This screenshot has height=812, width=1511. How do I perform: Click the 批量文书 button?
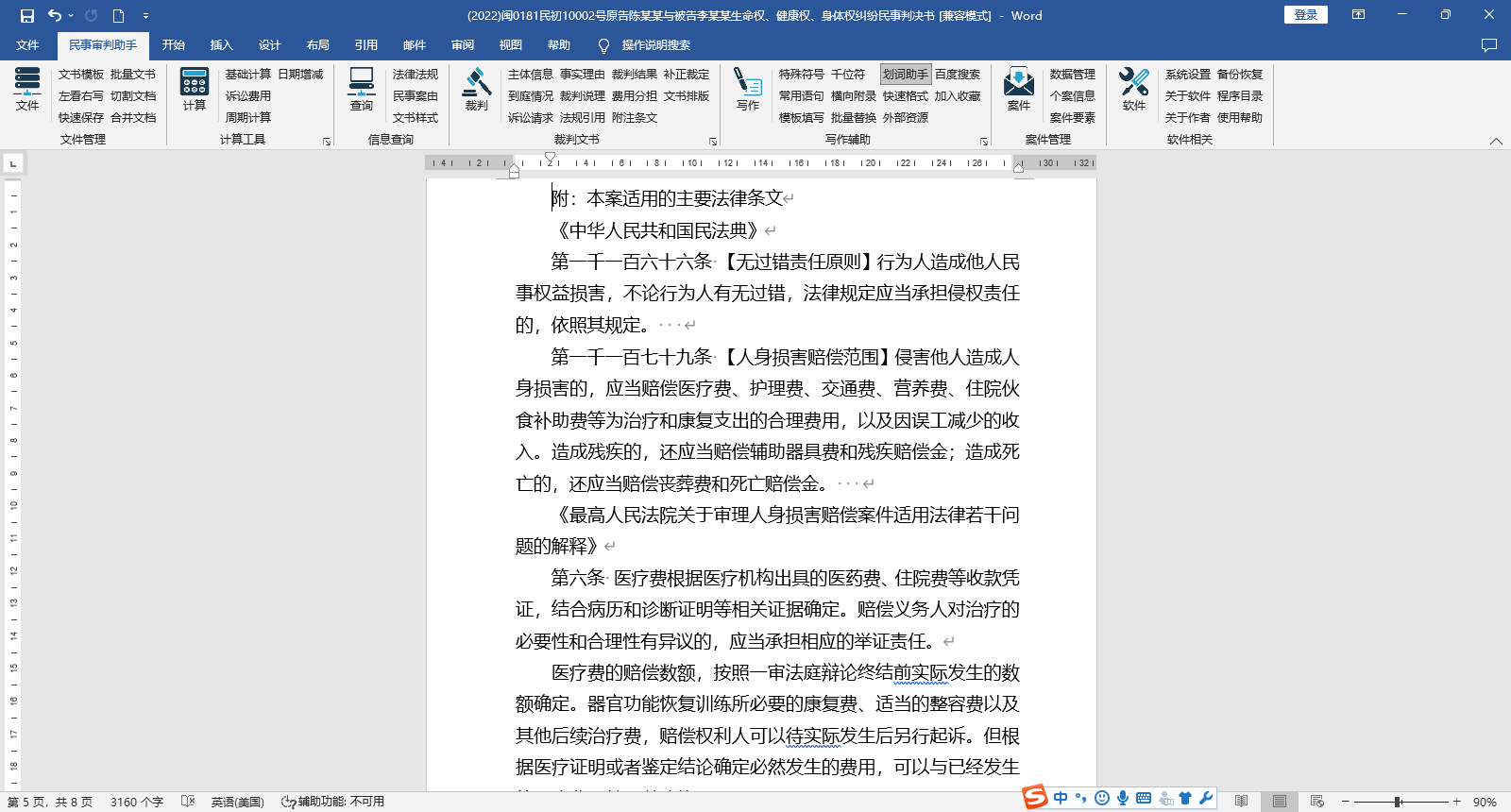pyautogui.click(x=133, y=74)
